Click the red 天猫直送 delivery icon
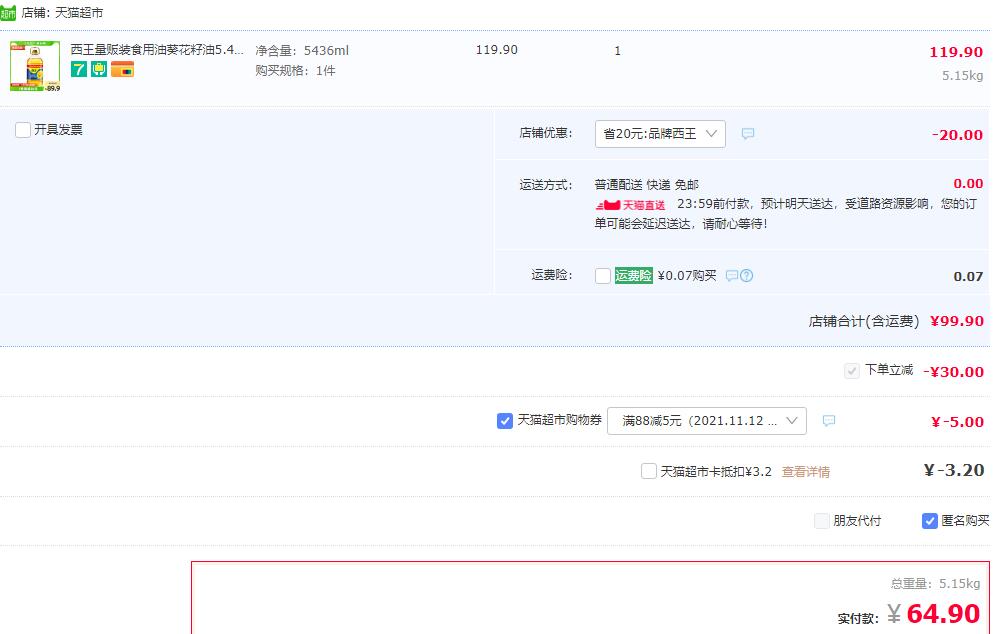999x634 pixels. (x=630, y=205)
